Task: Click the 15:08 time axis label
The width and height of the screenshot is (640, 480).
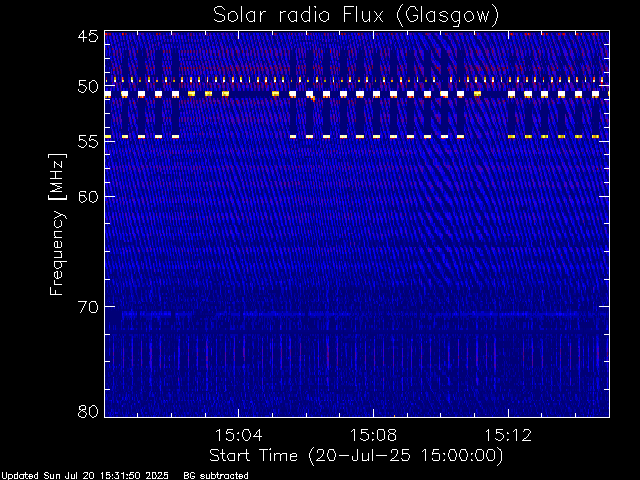Action: (x=373, y=435)
